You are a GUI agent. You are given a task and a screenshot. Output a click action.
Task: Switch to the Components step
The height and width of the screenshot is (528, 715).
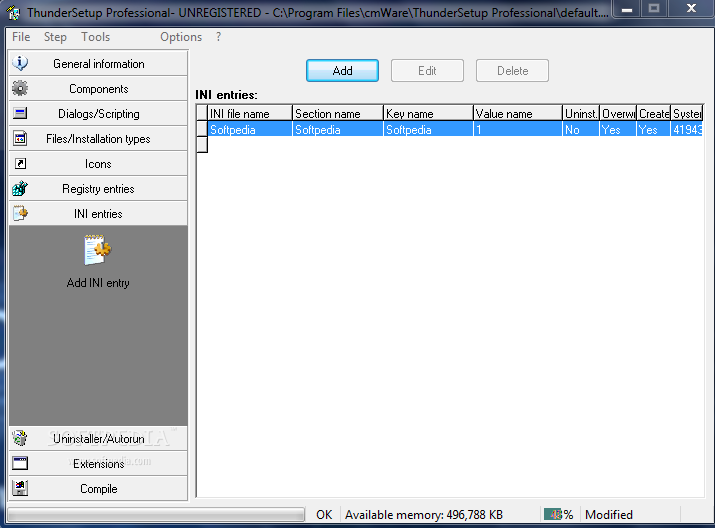(x=98, y=88)
